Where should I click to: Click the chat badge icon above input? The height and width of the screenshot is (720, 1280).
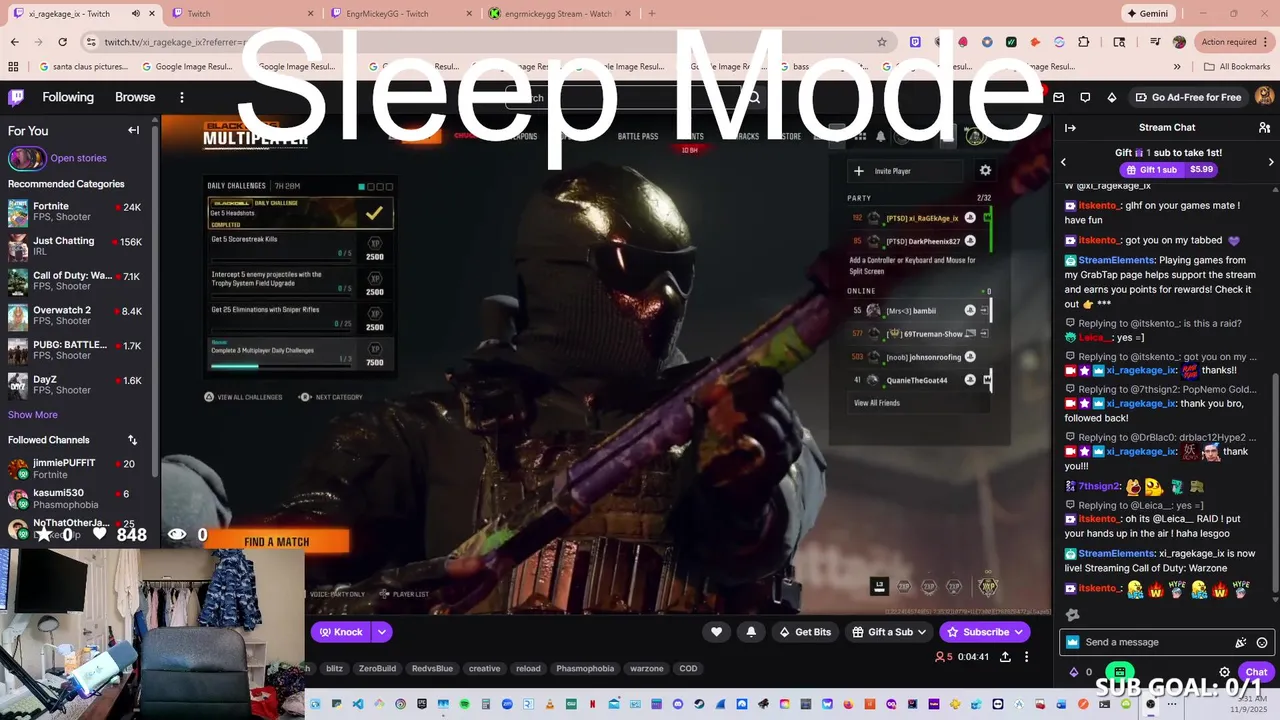click(x=1073, y=614)
